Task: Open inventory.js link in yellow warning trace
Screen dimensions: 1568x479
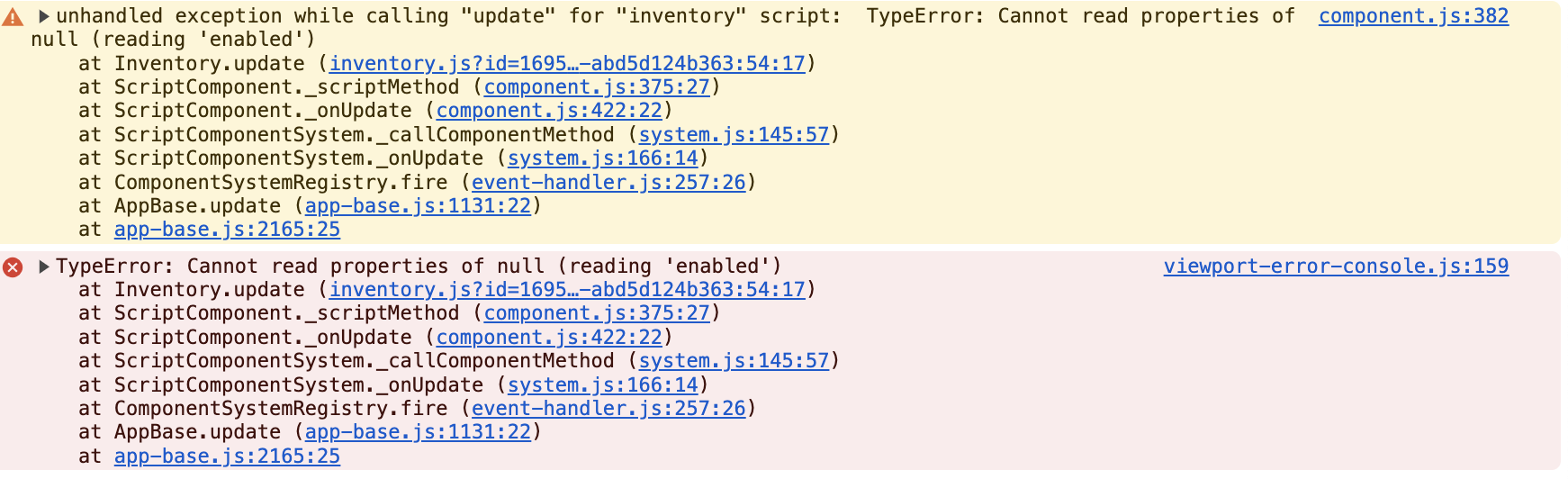Action: click(x=567, y=64)
